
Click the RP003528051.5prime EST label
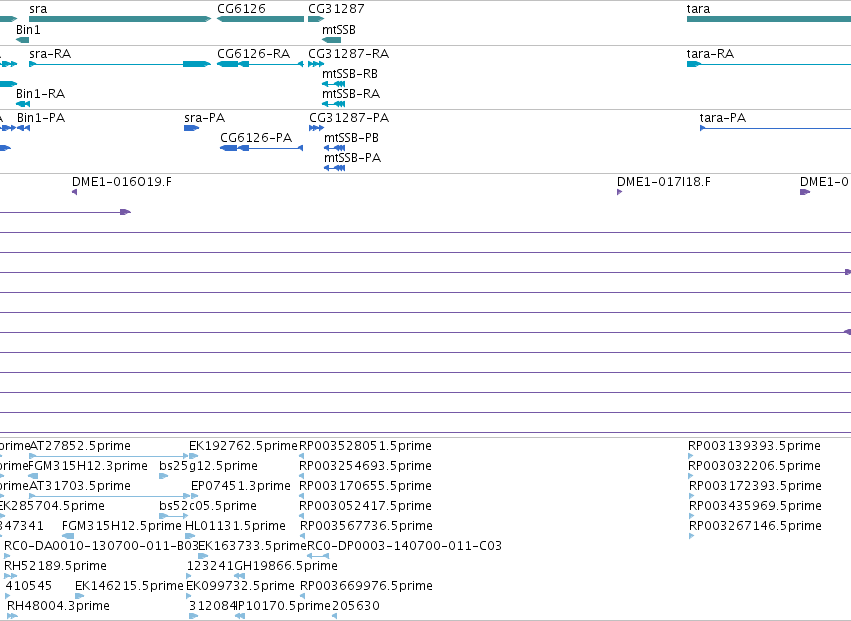pos(365,446)
